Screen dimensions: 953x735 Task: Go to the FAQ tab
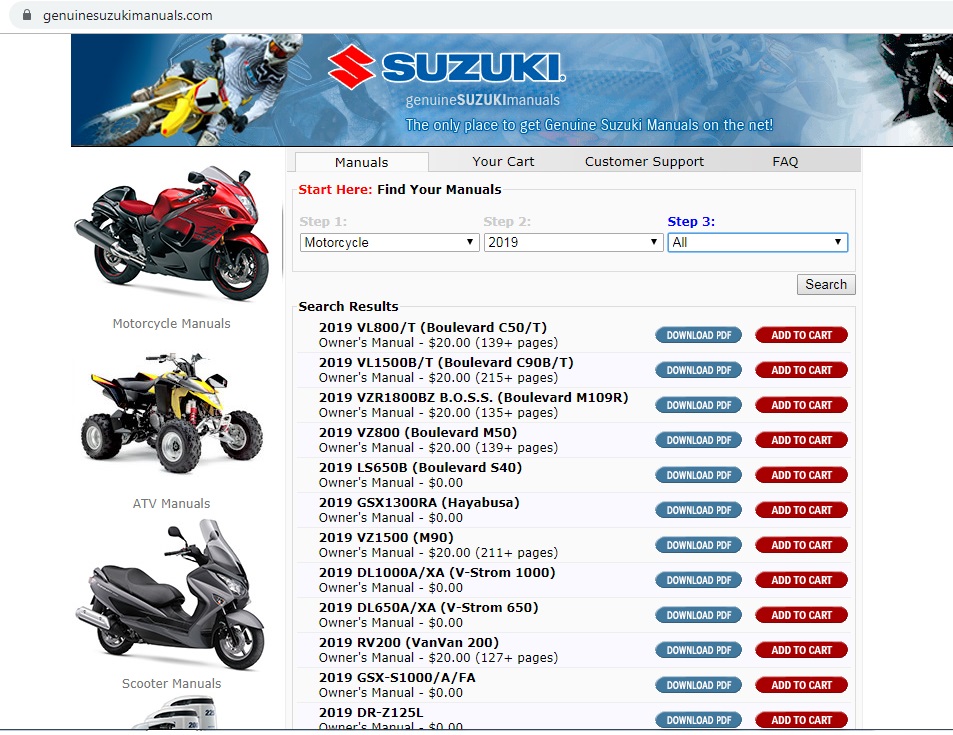tap(785, 162)
